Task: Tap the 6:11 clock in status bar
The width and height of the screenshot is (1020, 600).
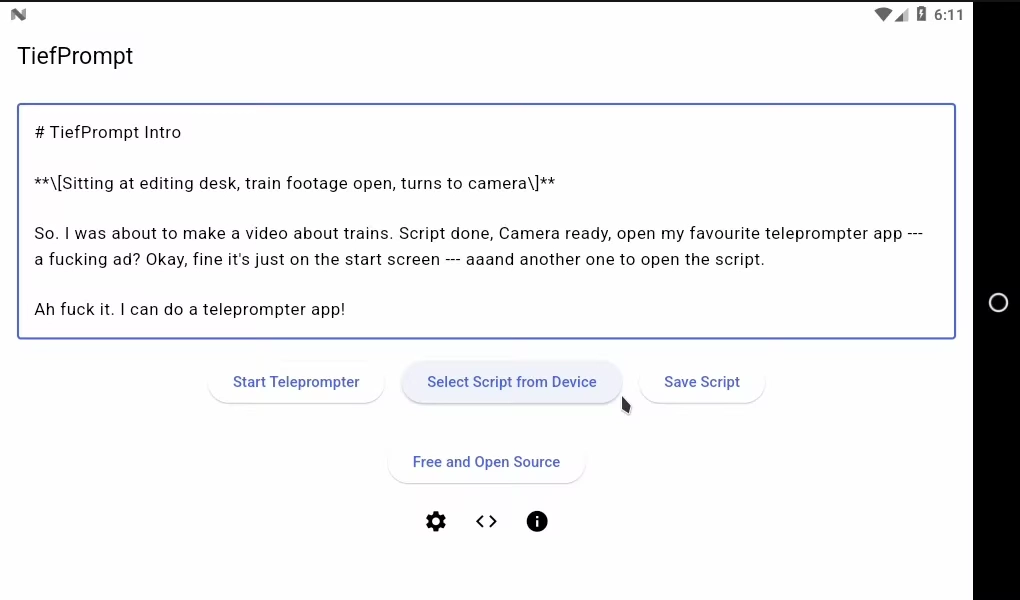Action: click(x=948, y=14)
